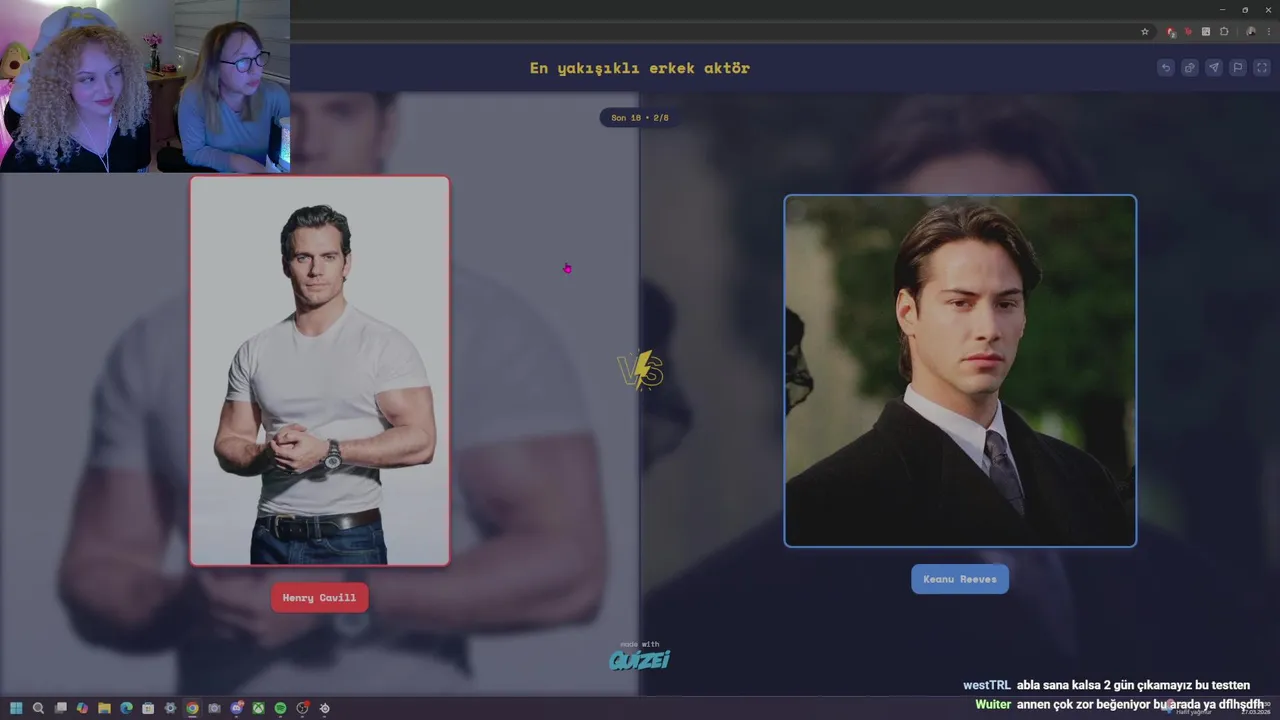Open Task View on the taskbar

pos(60,708)
